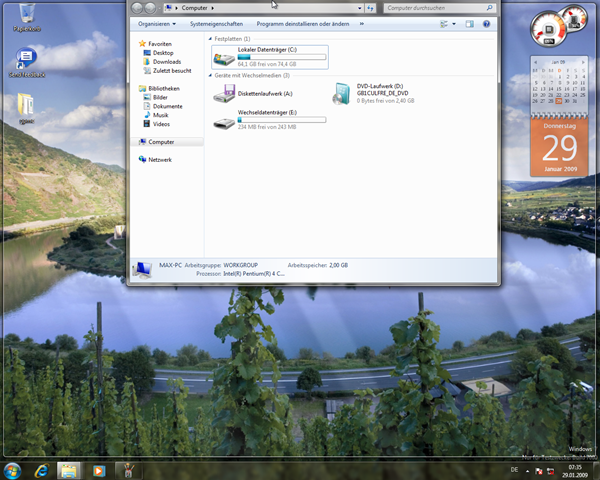Click the Start orb button
This screenshot has height=480, width=600.
point(12,470)
